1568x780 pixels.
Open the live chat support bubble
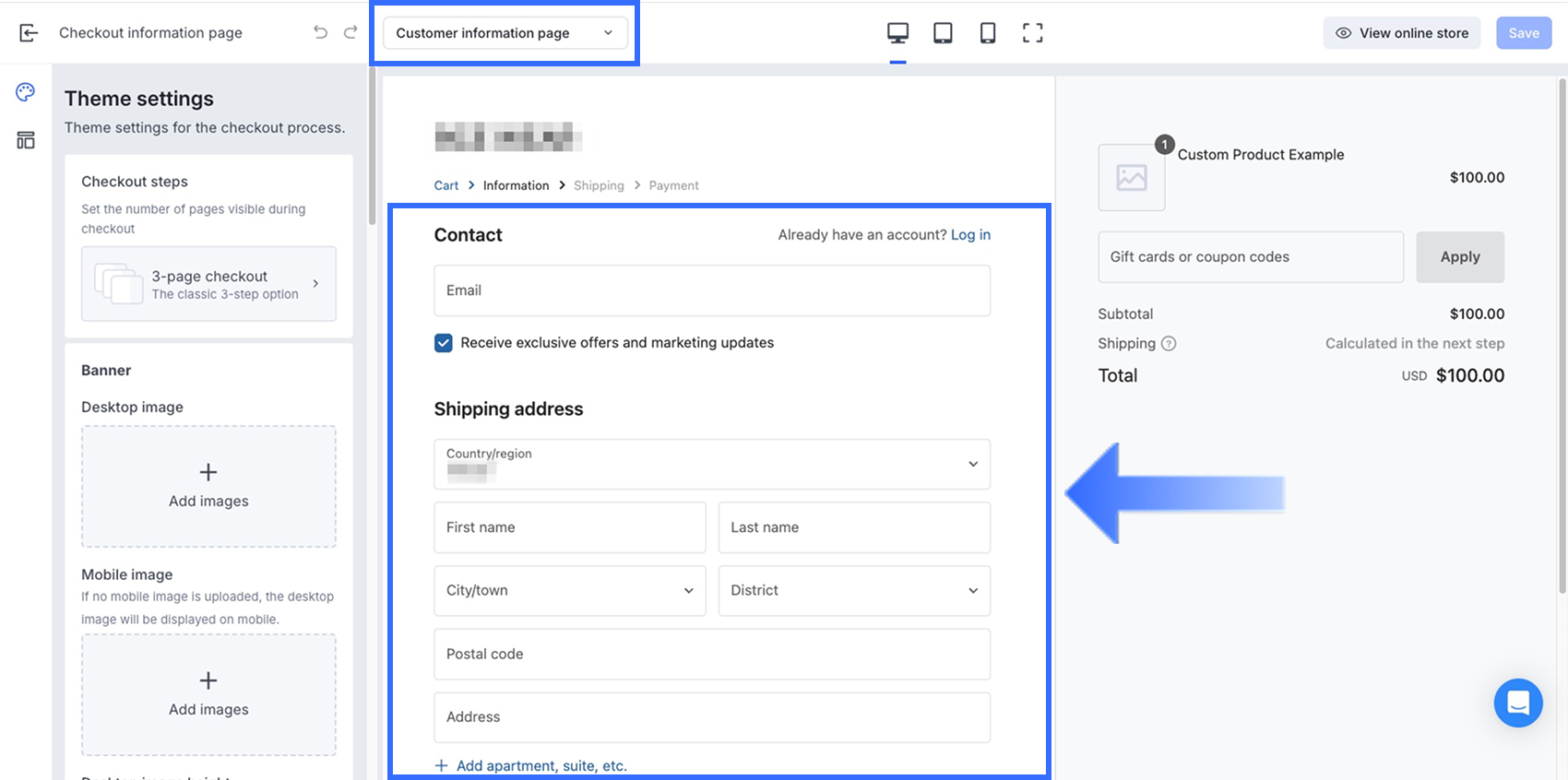click(x=1517, y=703)
